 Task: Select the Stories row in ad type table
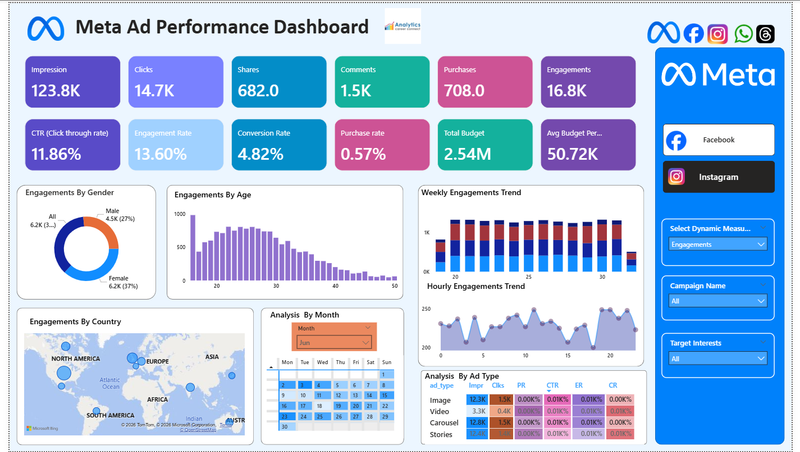pyautogui.click(x=531, y=434)
